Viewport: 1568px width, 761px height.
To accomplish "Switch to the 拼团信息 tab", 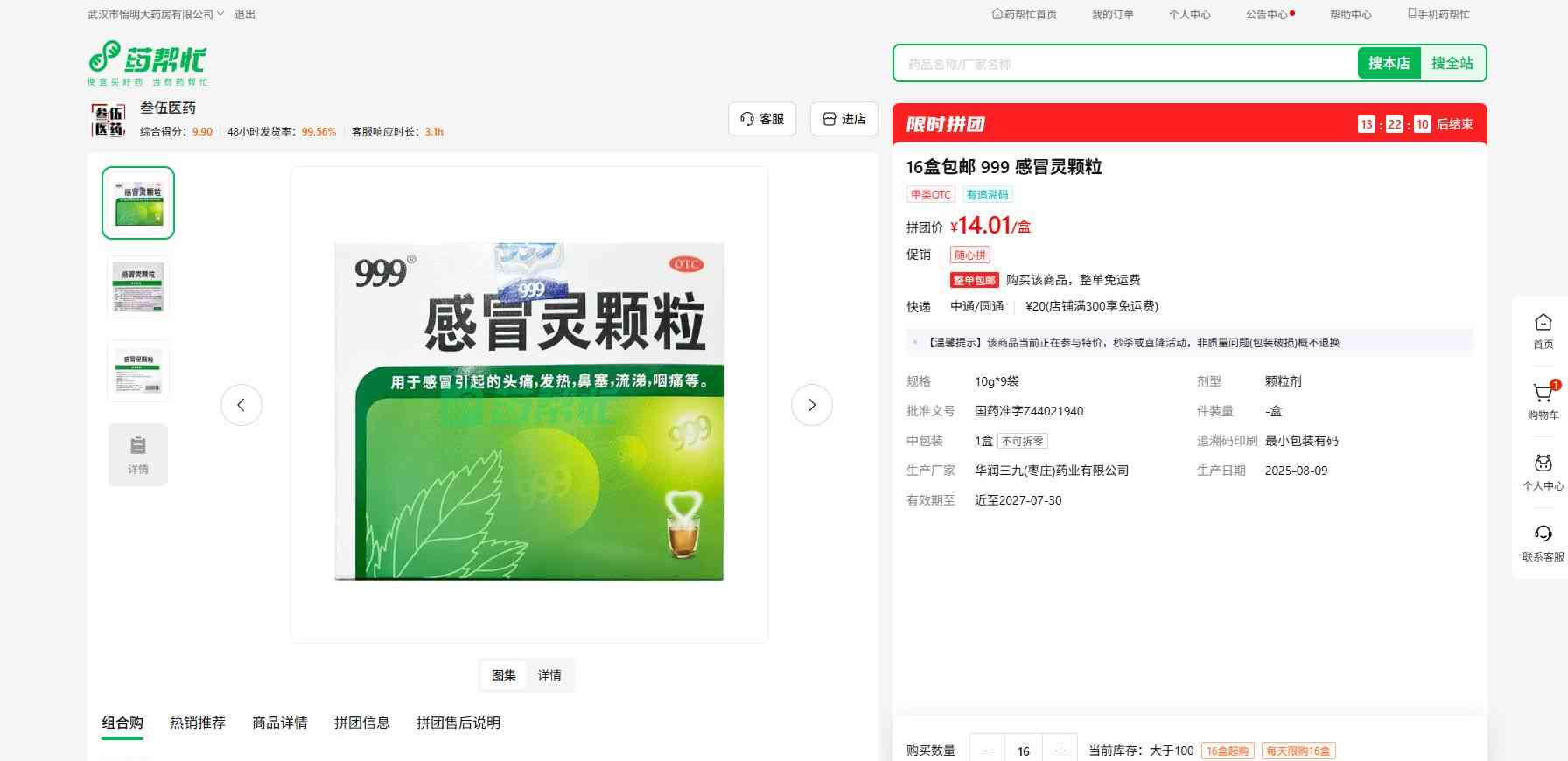I will coord(361,723).
